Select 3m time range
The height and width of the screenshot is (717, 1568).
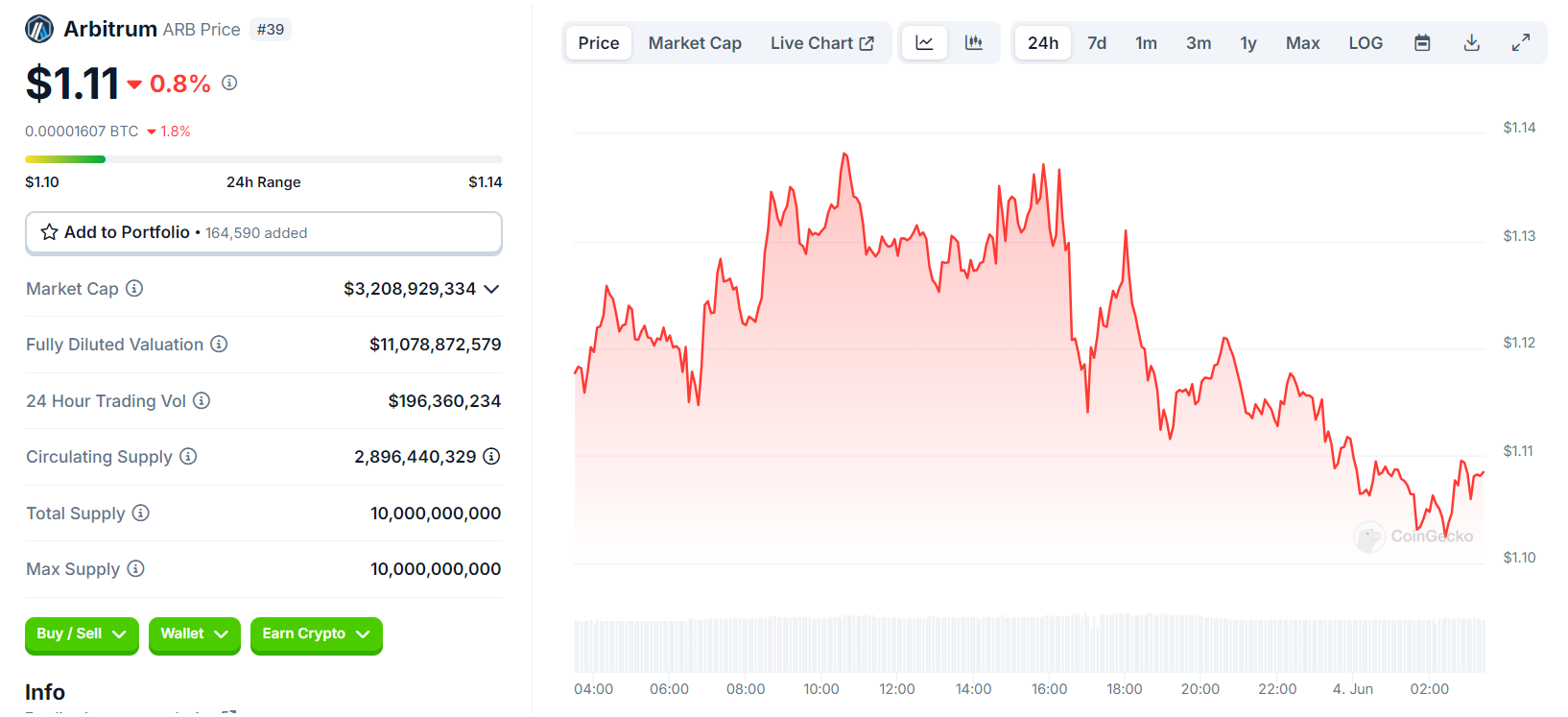click(x=1199, y=43)
